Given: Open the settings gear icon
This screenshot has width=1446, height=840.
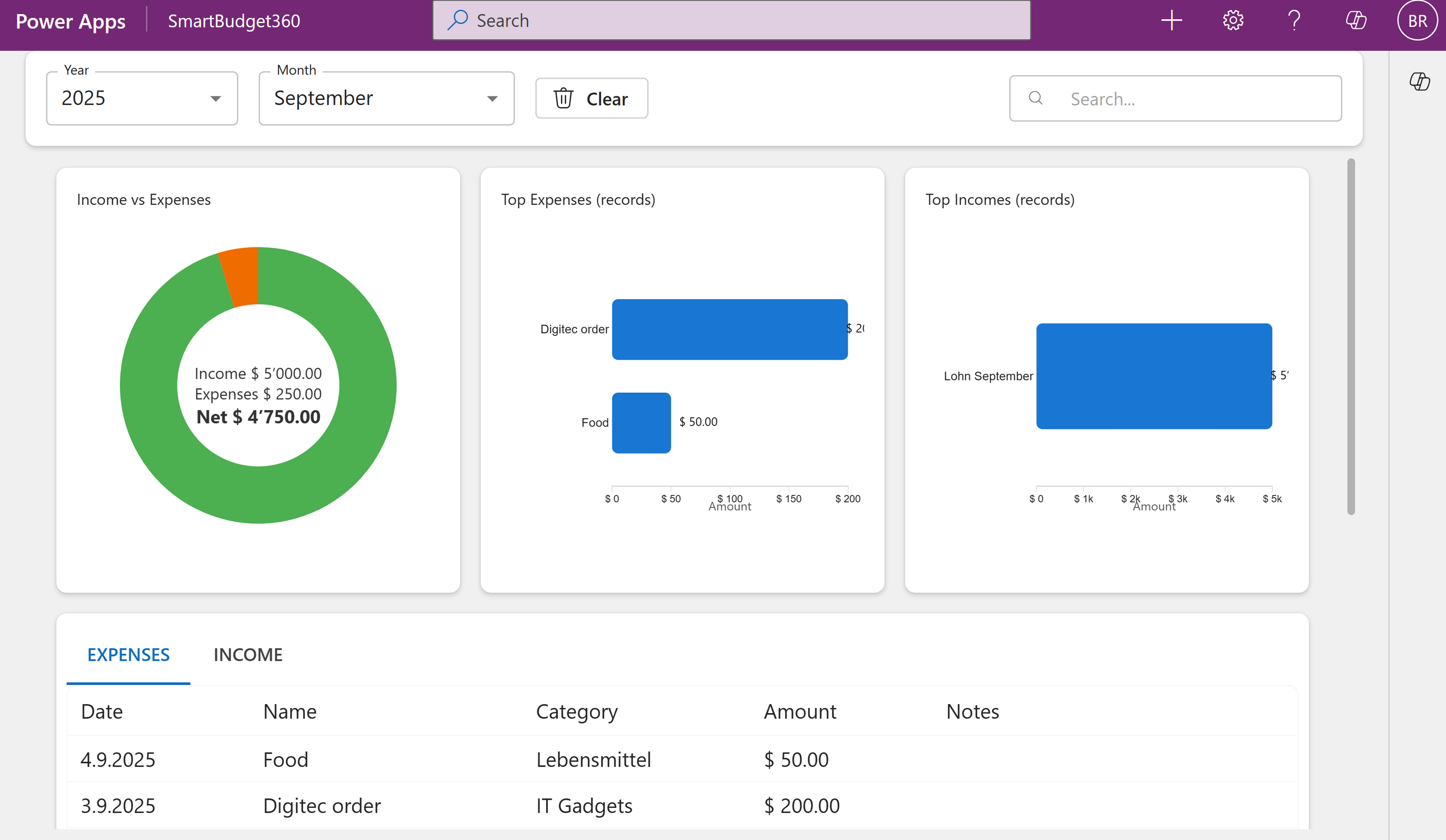Looking at the screenshot, I should pos(1232,21).
